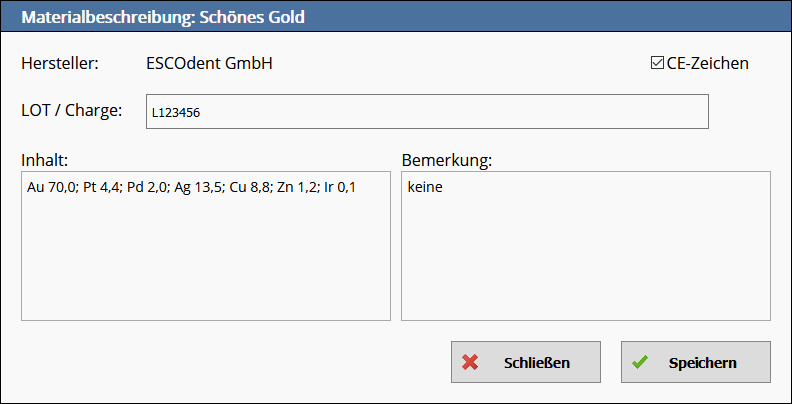Click the red X icon on Schließen
Screen dimensions: 792x404
470,362
